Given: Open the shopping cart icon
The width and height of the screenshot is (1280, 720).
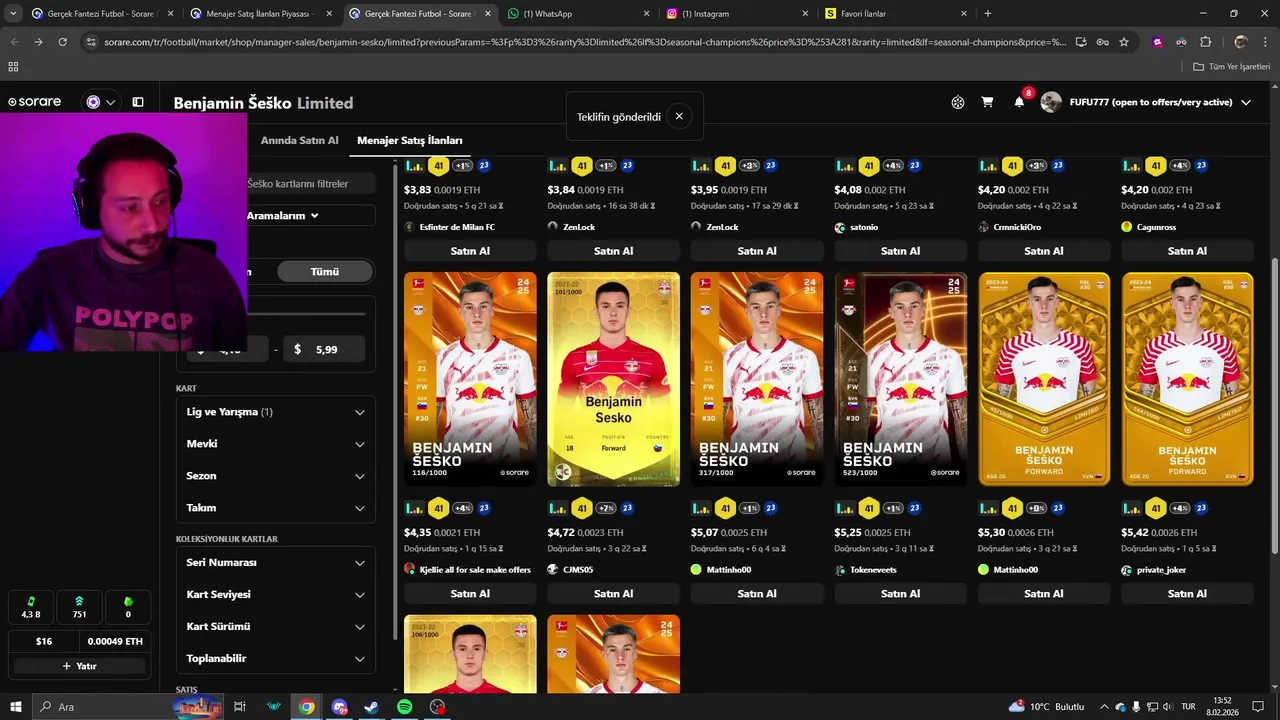Looking at the screenshot, I should coord(987,102).
